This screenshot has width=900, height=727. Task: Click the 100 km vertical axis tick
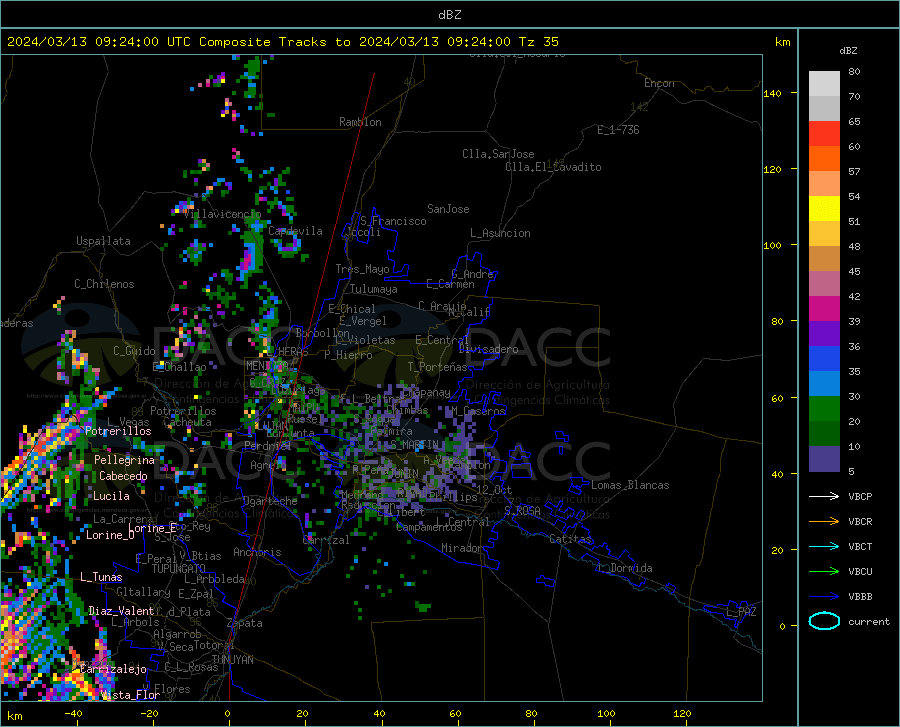(x=772, y=245)
